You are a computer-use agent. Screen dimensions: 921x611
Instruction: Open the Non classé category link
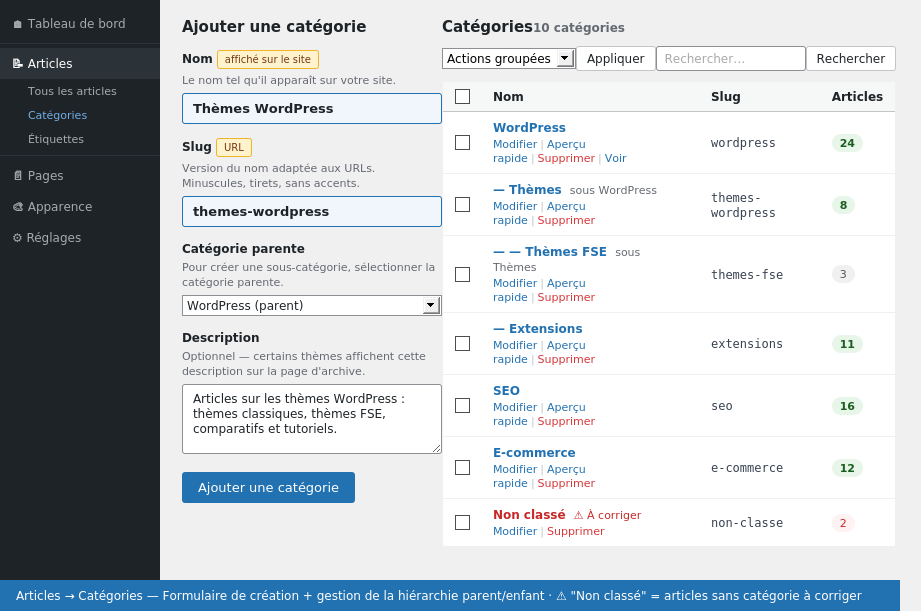[529, 515]
